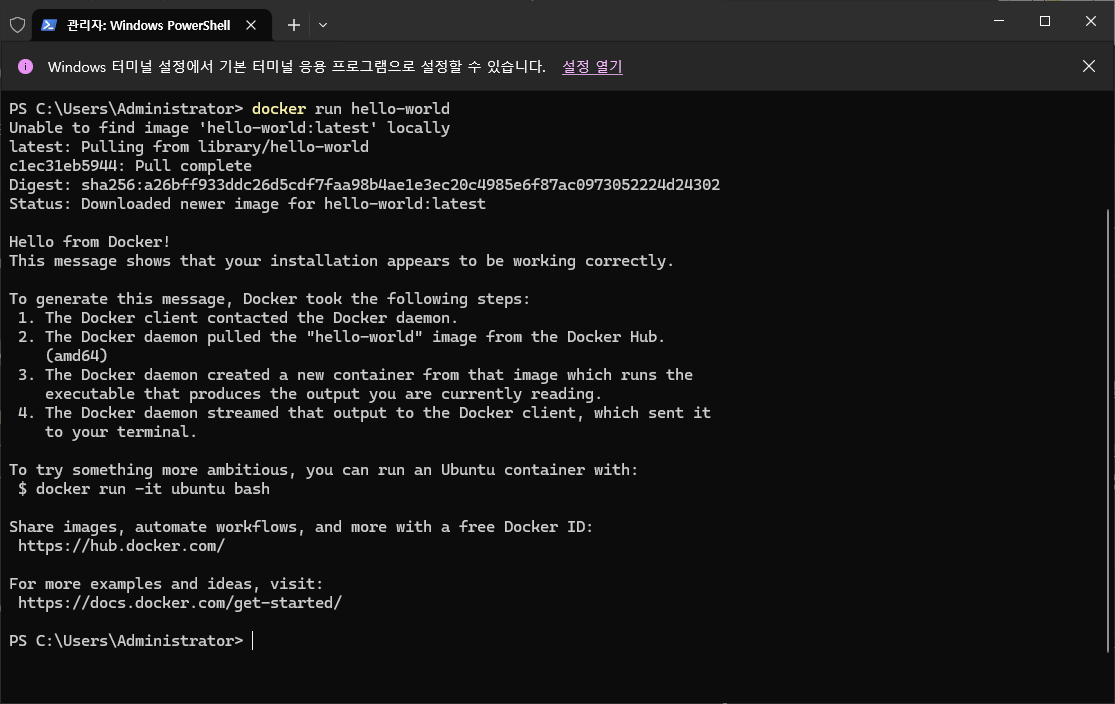This screenshot has width=1115, height=704.
Task: Click 'For more examples and ideas' line
Action: coord(166,584)
